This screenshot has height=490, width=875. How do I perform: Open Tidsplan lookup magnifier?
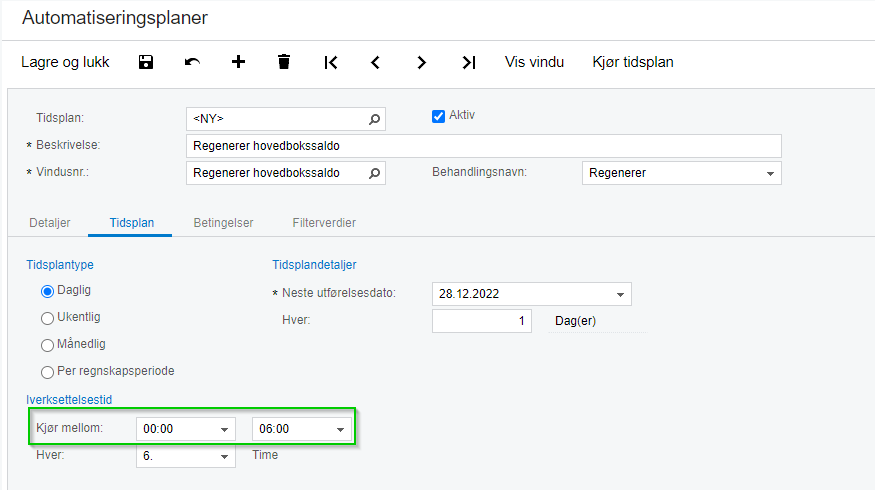click(374, 119)
